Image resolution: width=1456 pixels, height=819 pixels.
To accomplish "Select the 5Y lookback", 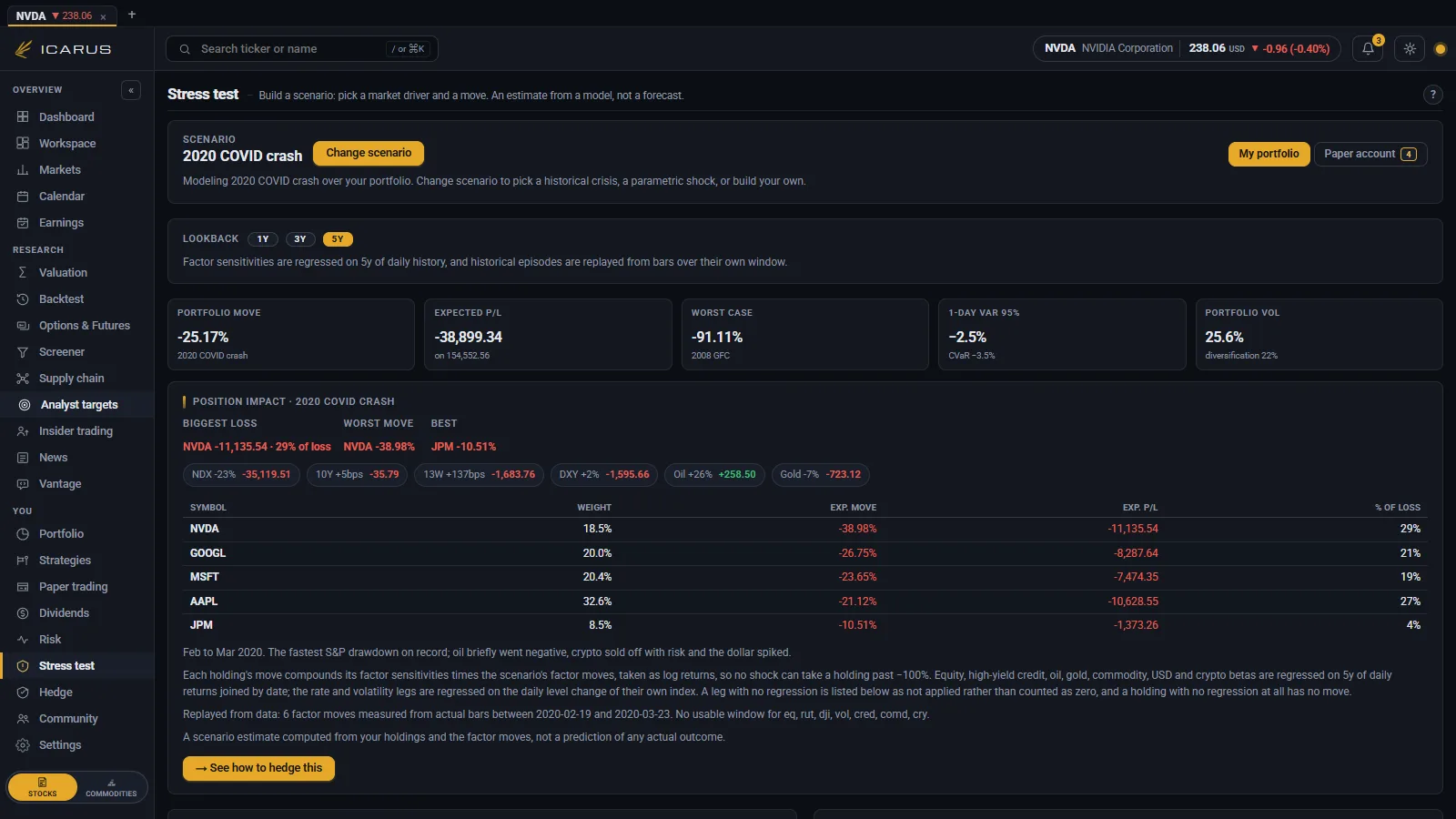I will coord(338,239).
